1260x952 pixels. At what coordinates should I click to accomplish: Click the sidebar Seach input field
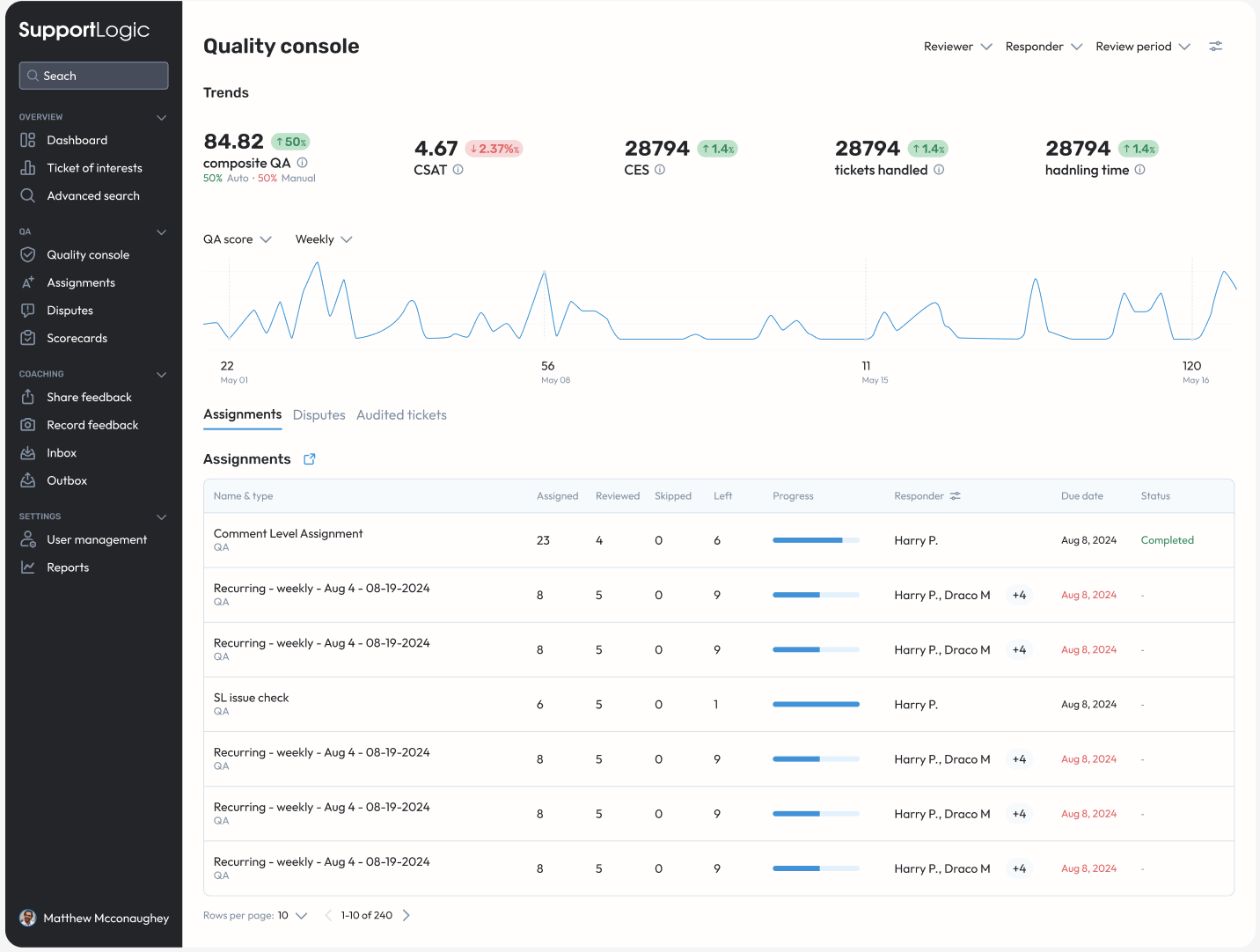[x=93, y=76]
